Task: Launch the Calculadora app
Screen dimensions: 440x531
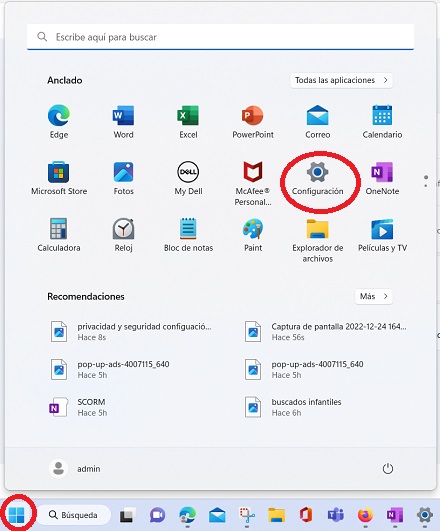Action: point(59,235)
